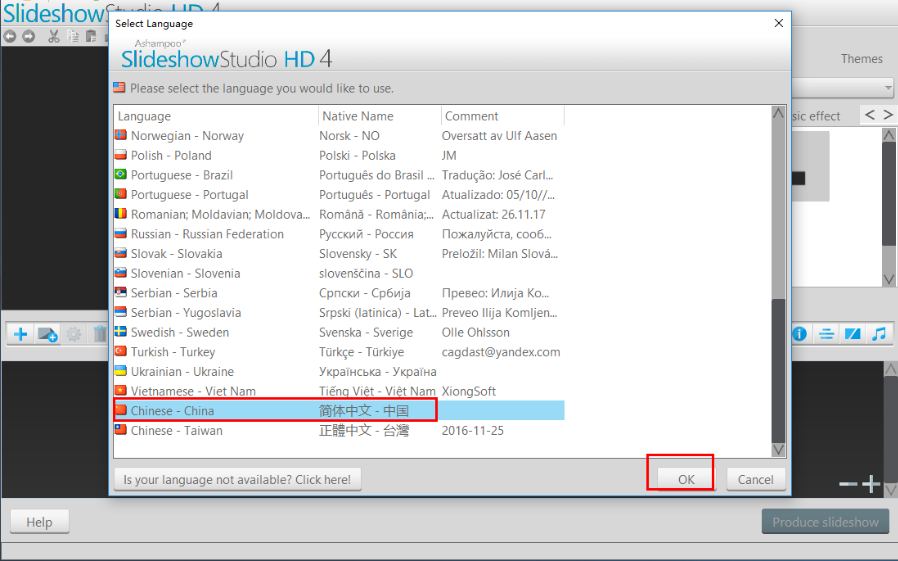This screenshot has height=561, width=898.
Task: Select Serbian - Serbia language row
Action: pos(339,293)
